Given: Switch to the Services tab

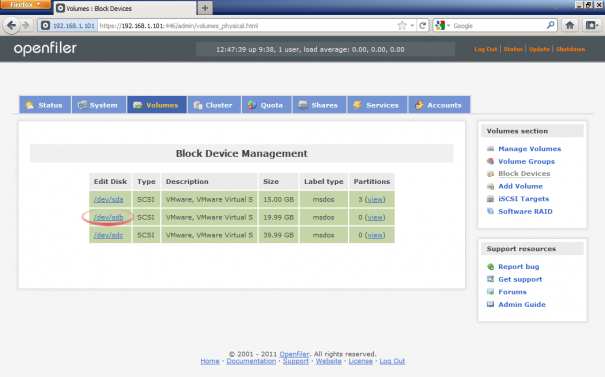Looking at the screenshot, I should tap(377, 105).
